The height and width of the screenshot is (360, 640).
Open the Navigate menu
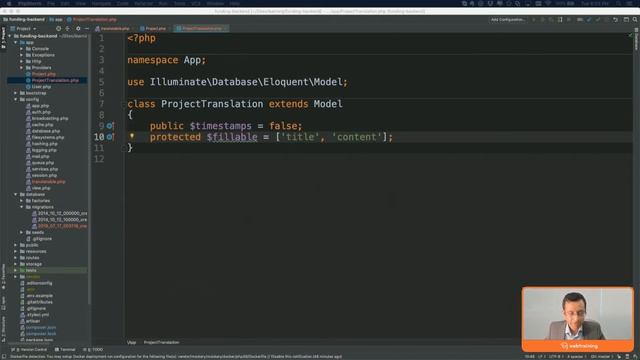click(101, 3)
